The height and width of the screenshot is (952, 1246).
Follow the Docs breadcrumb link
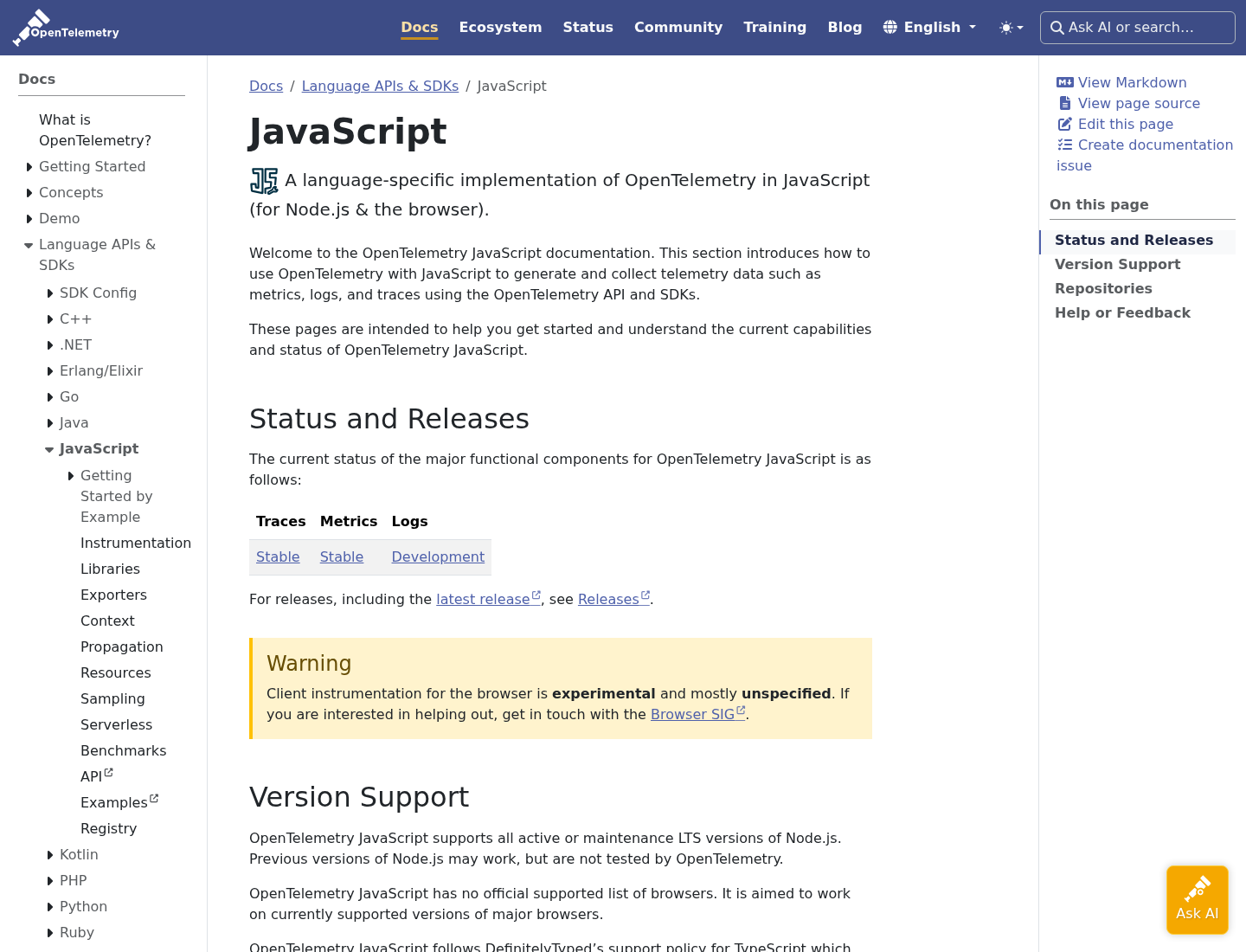(x=266, y=86)
